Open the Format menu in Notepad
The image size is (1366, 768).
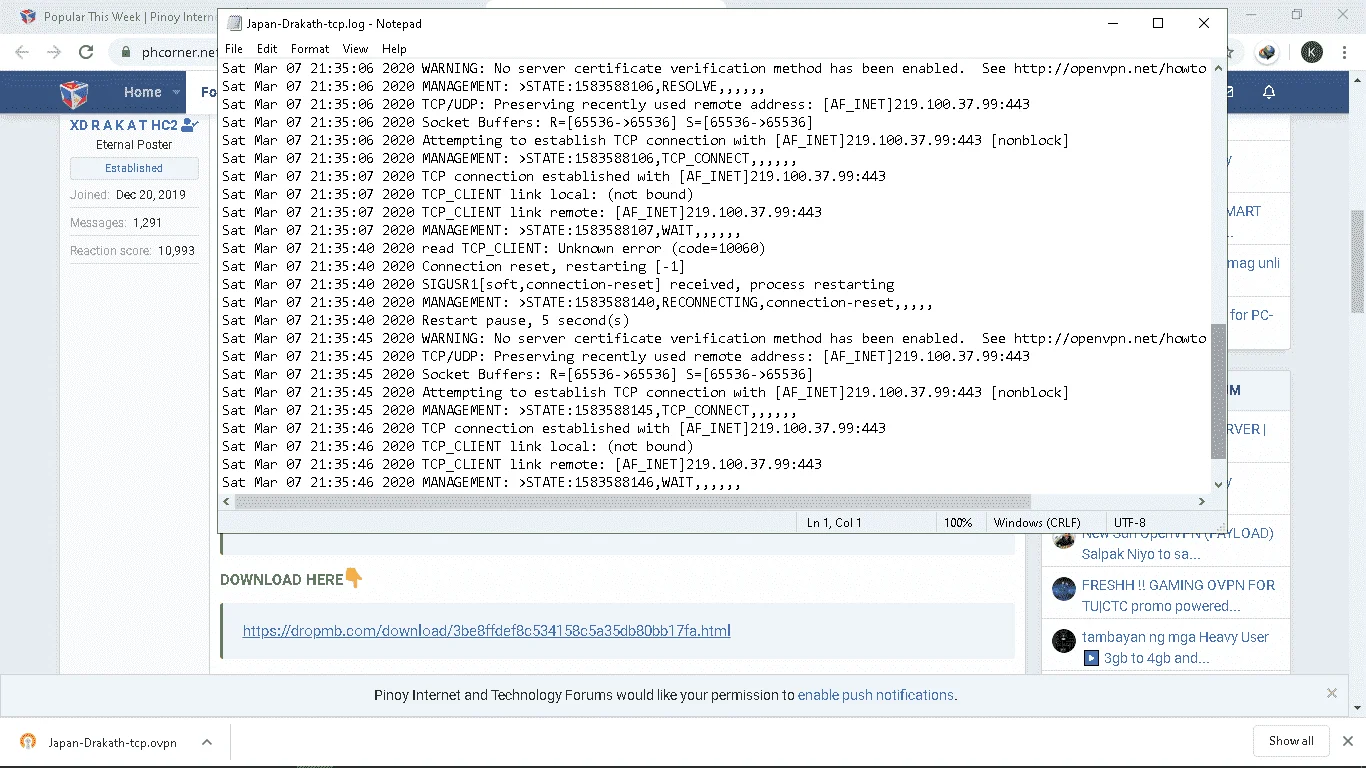(310, 48)
